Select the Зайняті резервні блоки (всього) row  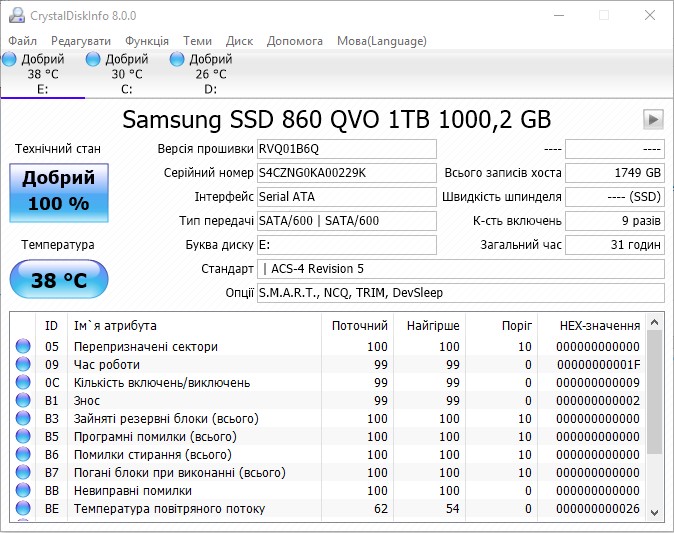click(328, 419)
